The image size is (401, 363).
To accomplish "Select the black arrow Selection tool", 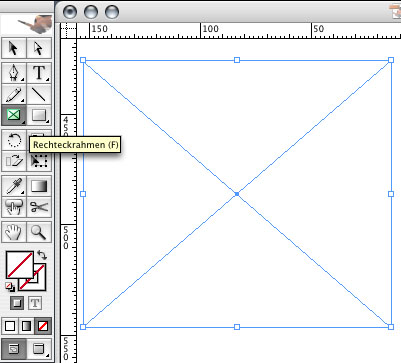I will coord(14,49).
